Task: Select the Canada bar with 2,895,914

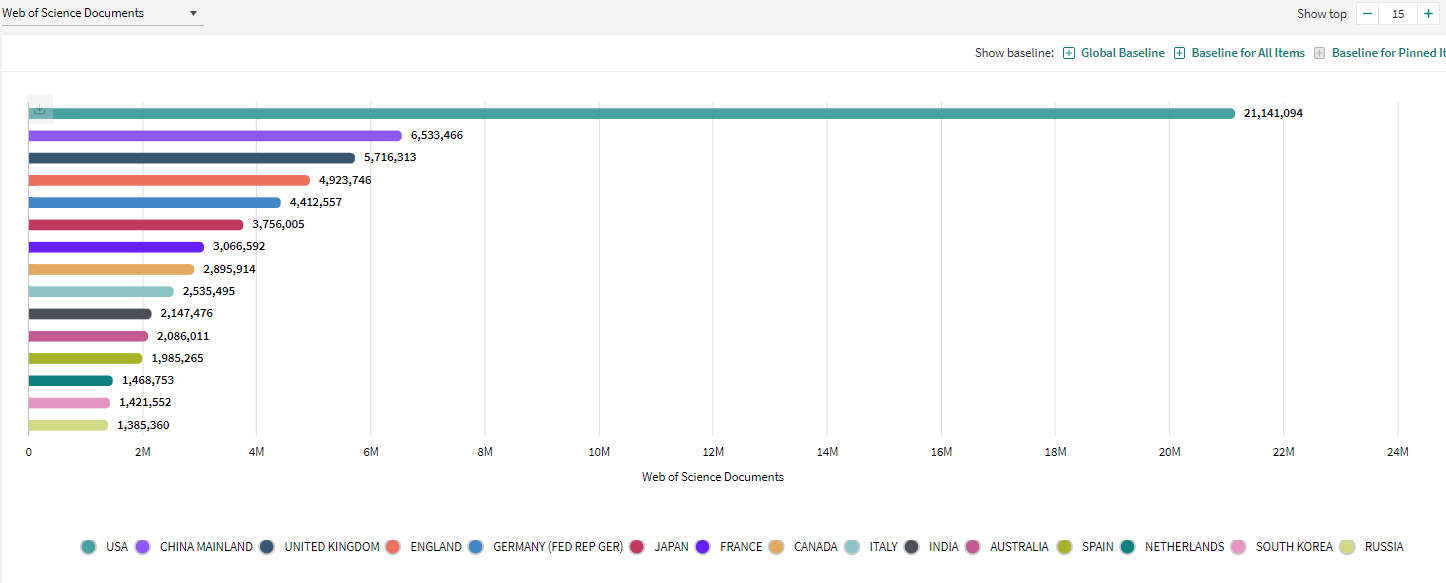Action: click(111, 269)
